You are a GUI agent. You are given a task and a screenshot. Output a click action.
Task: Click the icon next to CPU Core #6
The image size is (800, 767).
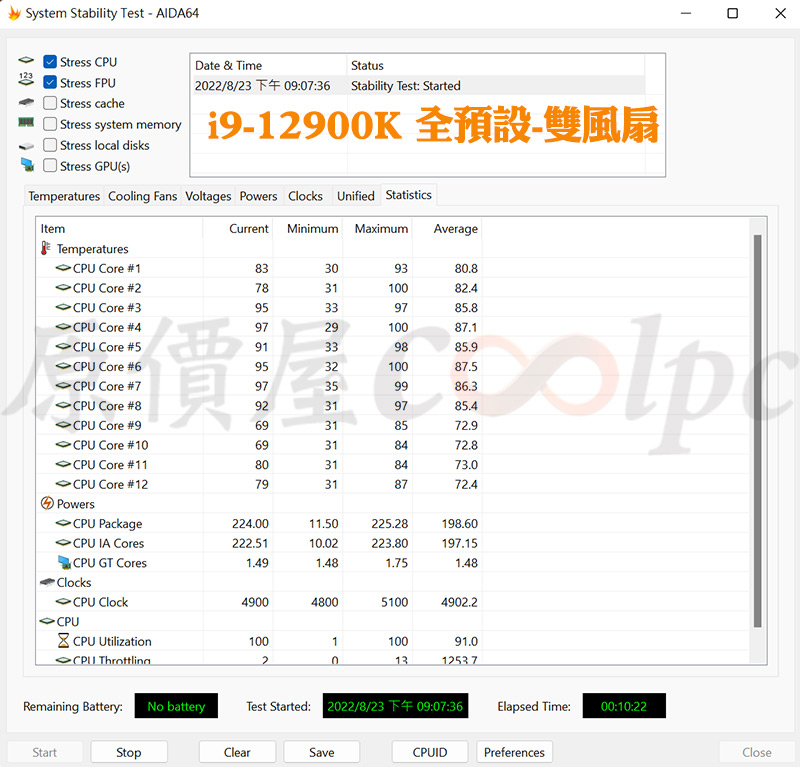63,366
